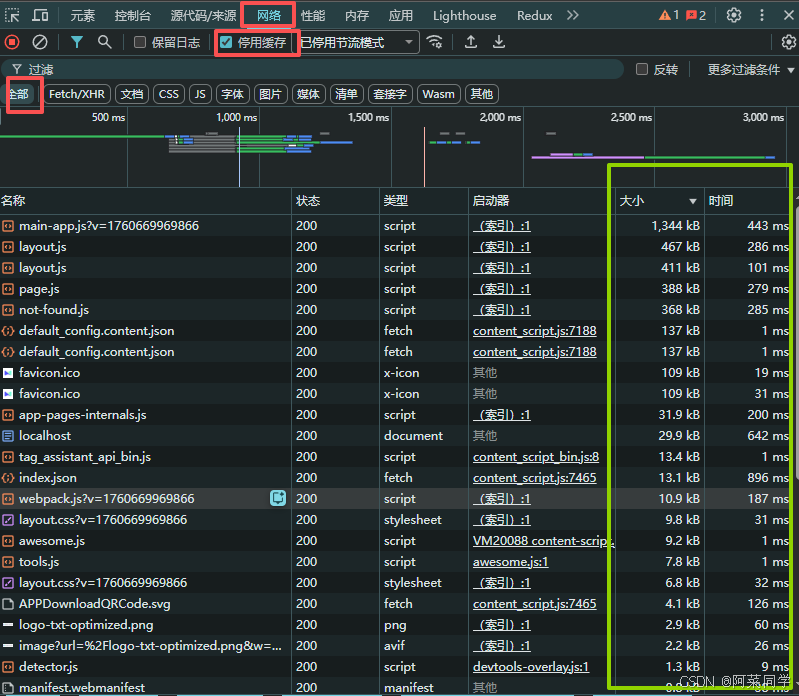Click script icon beside tools.js
The height and width of the screenshot is (696, 799).
8,562
